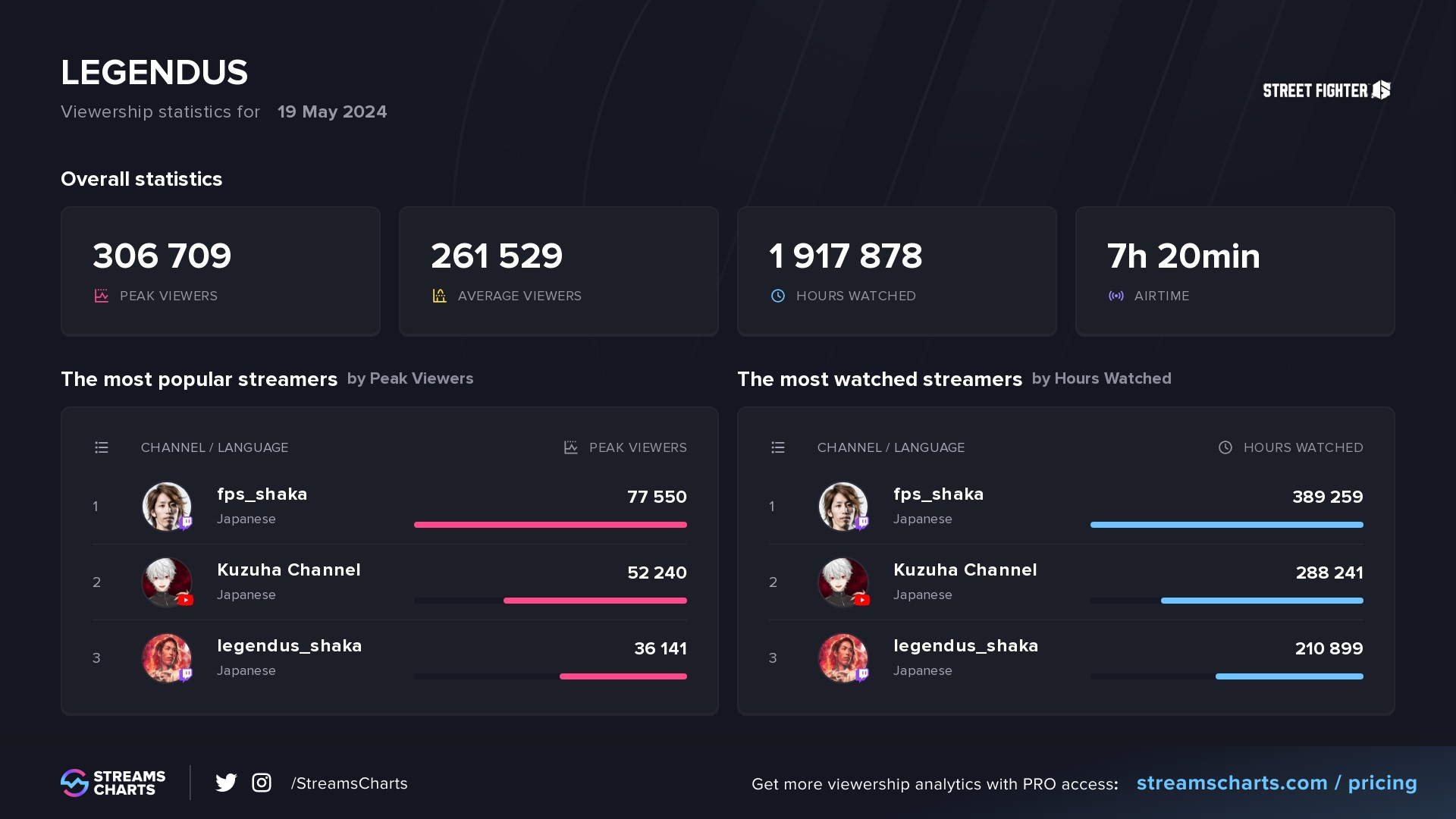The width and height of the screenshot is (1456, 819).
Task: Open the streamscharts.com / pricing link
Action: [1277, 783]
